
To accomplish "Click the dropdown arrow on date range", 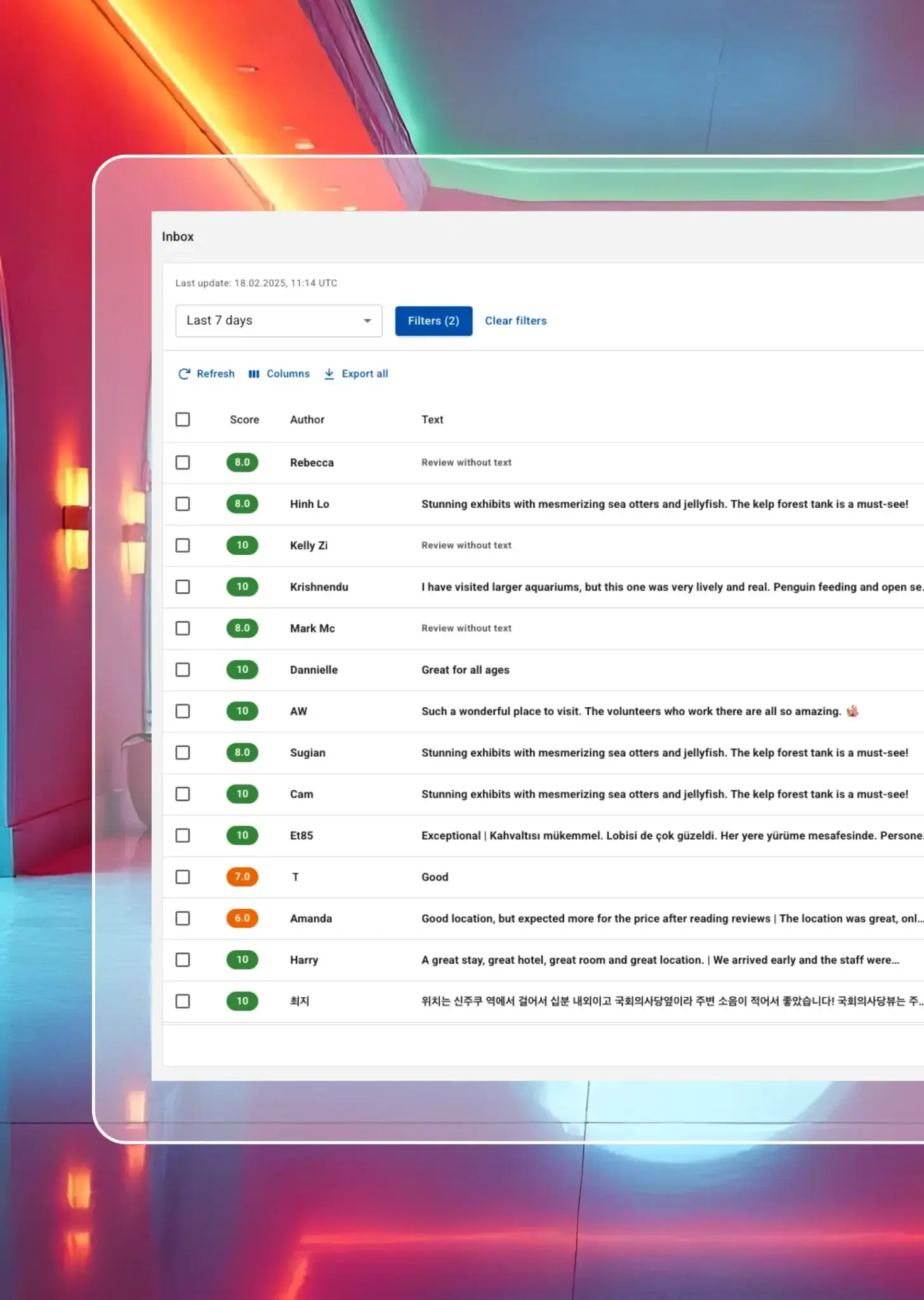I will click(x=367, y=321).
